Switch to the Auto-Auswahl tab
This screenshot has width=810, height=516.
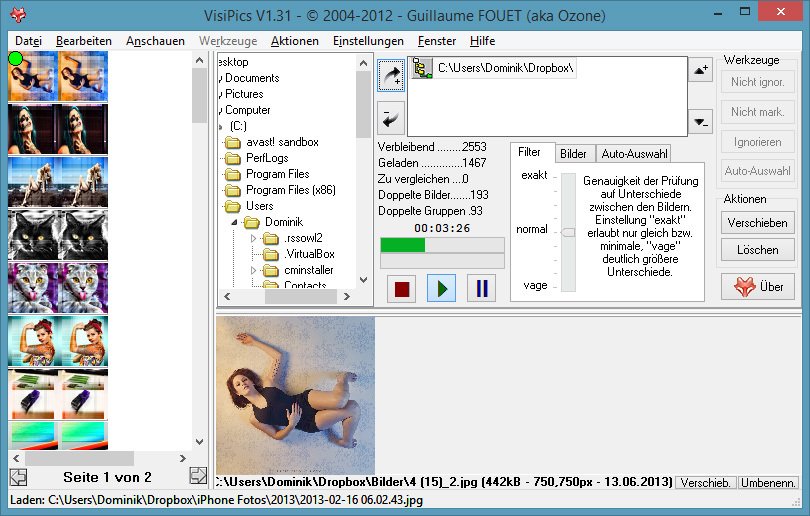pos(633,154)
